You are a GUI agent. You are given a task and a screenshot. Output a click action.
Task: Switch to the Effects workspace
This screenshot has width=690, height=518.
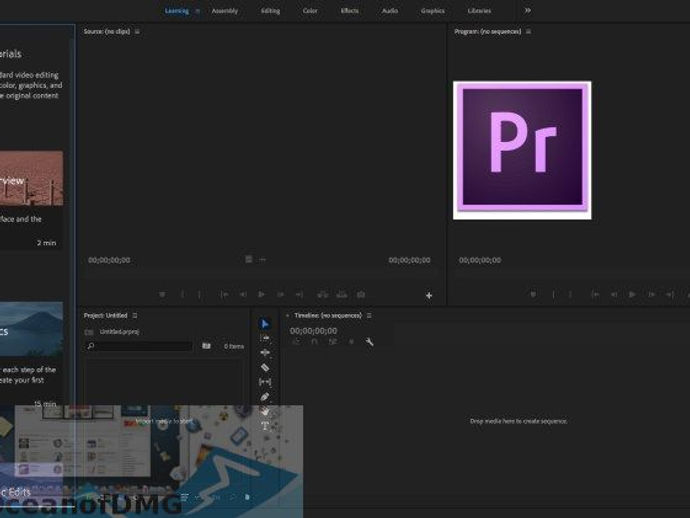pos(349,11)
